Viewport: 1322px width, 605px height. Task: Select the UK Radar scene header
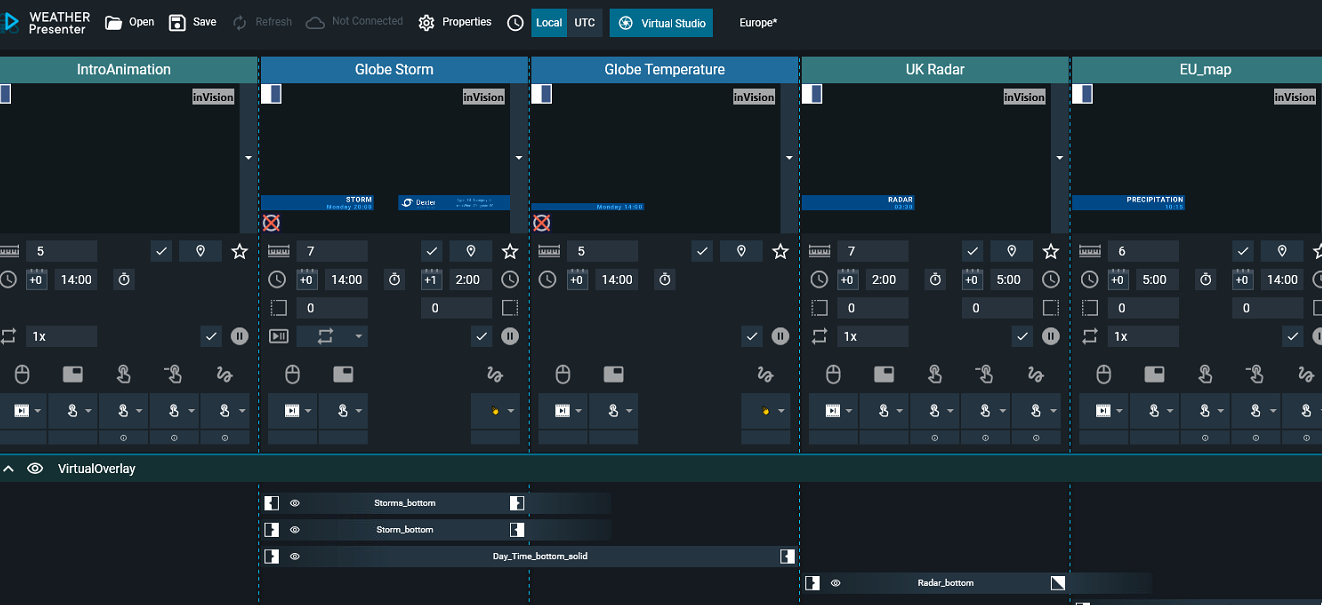pyautogui.click(x=935, y=69)
